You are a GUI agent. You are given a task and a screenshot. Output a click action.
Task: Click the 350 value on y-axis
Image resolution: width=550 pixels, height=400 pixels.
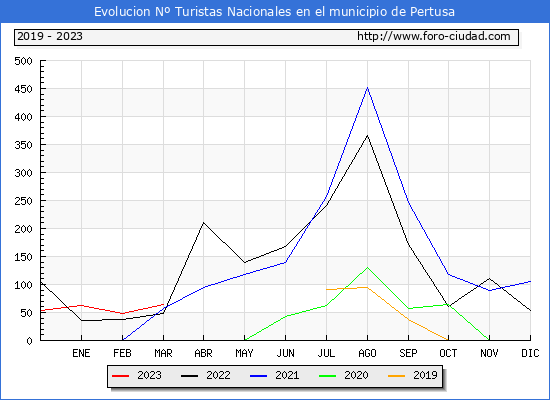click(24, 145)
